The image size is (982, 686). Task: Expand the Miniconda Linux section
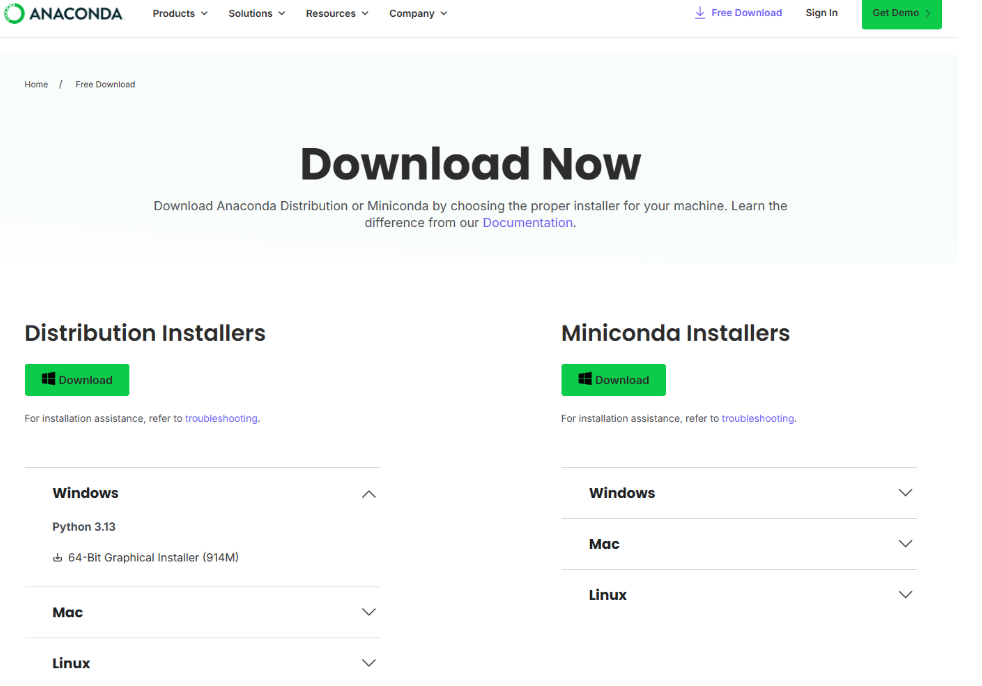739,595
